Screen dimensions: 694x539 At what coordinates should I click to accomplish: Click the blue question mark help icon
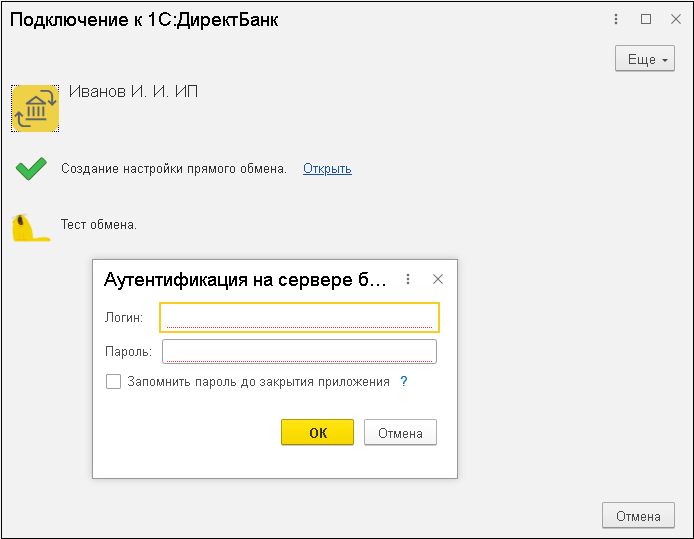point(403,381)
